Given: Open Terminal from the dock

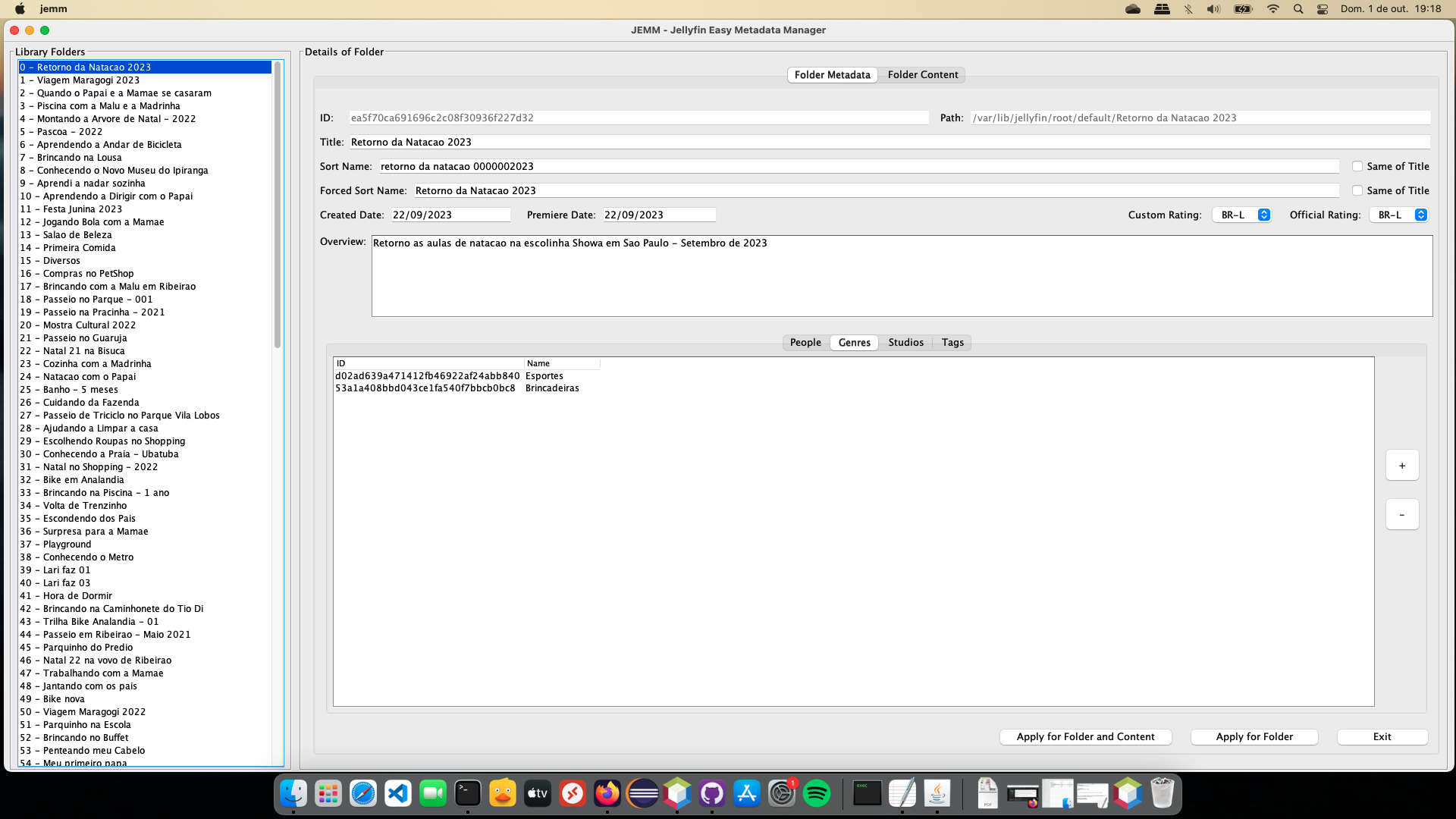Looking at the screenshot, I should click(x=468, y=794).
